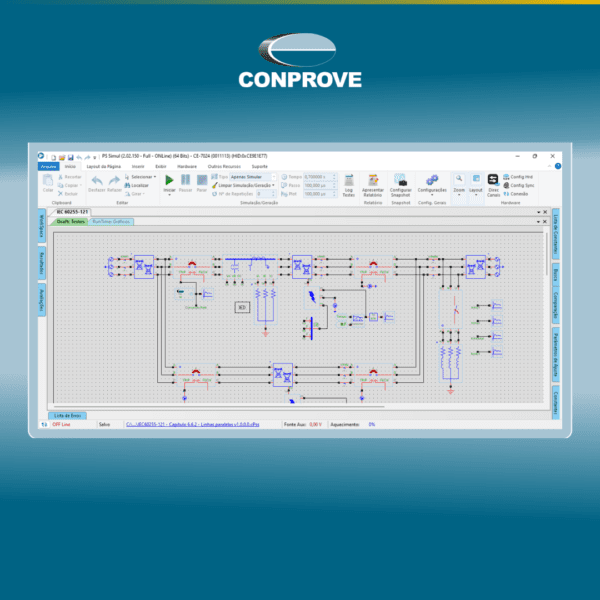Expand the Configurações dropdown
The height and width of the screenshot is (600, 600).
click(432, 195)
